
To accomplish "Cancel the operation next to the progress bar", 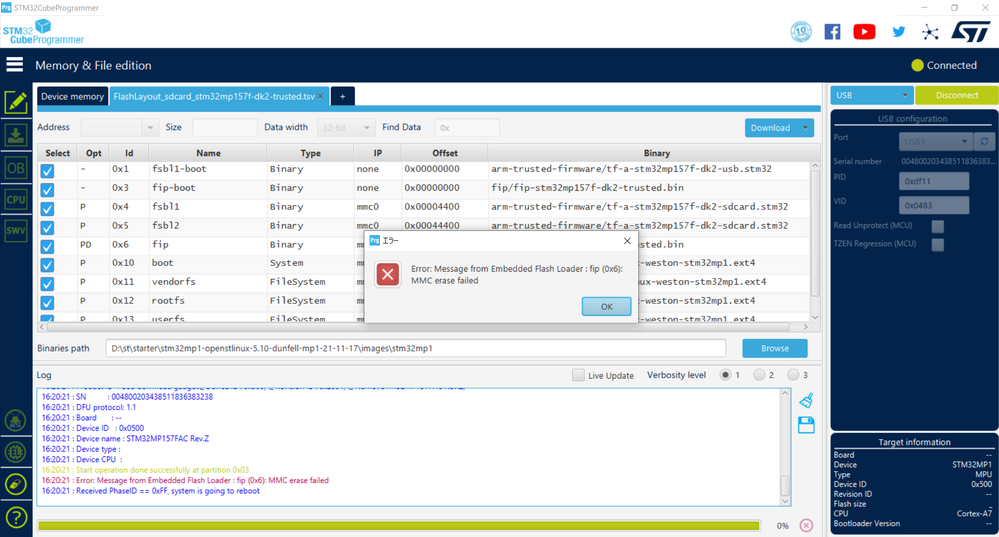I will [x=806, y=526].
